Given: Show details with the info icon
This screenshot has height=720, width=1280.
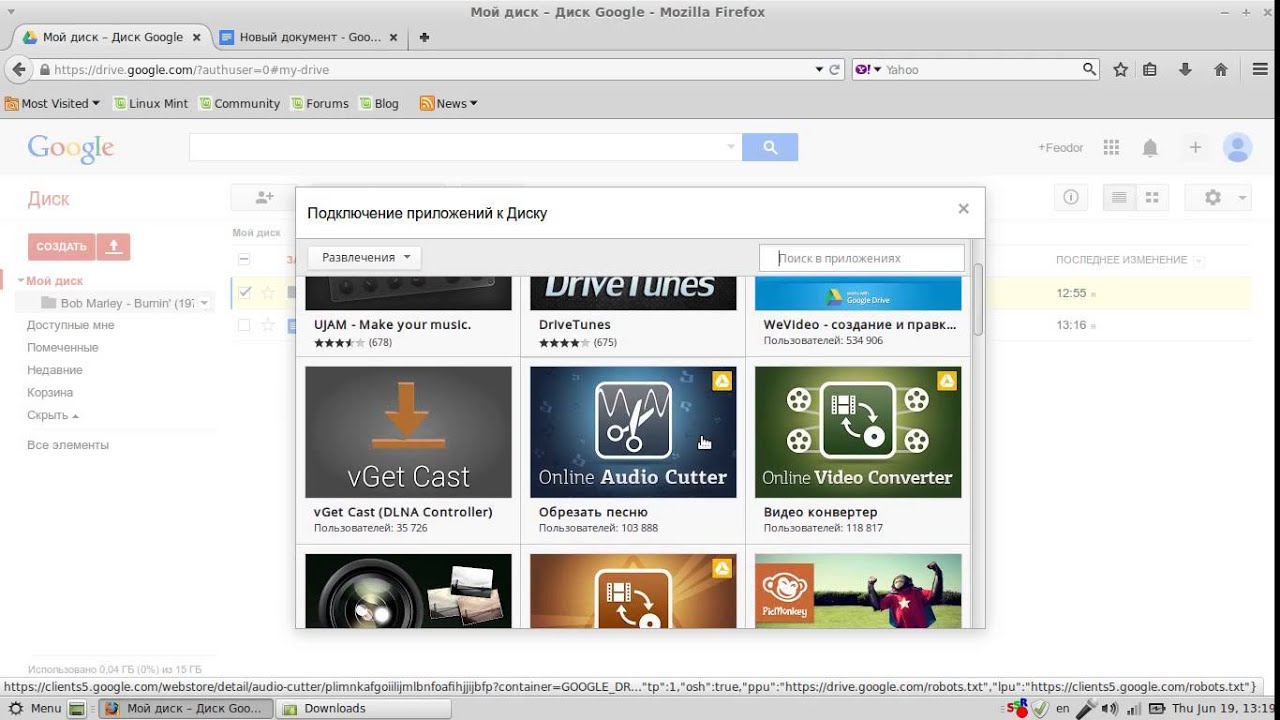Looking at the screenshot, I should (x=1070, y=197).
